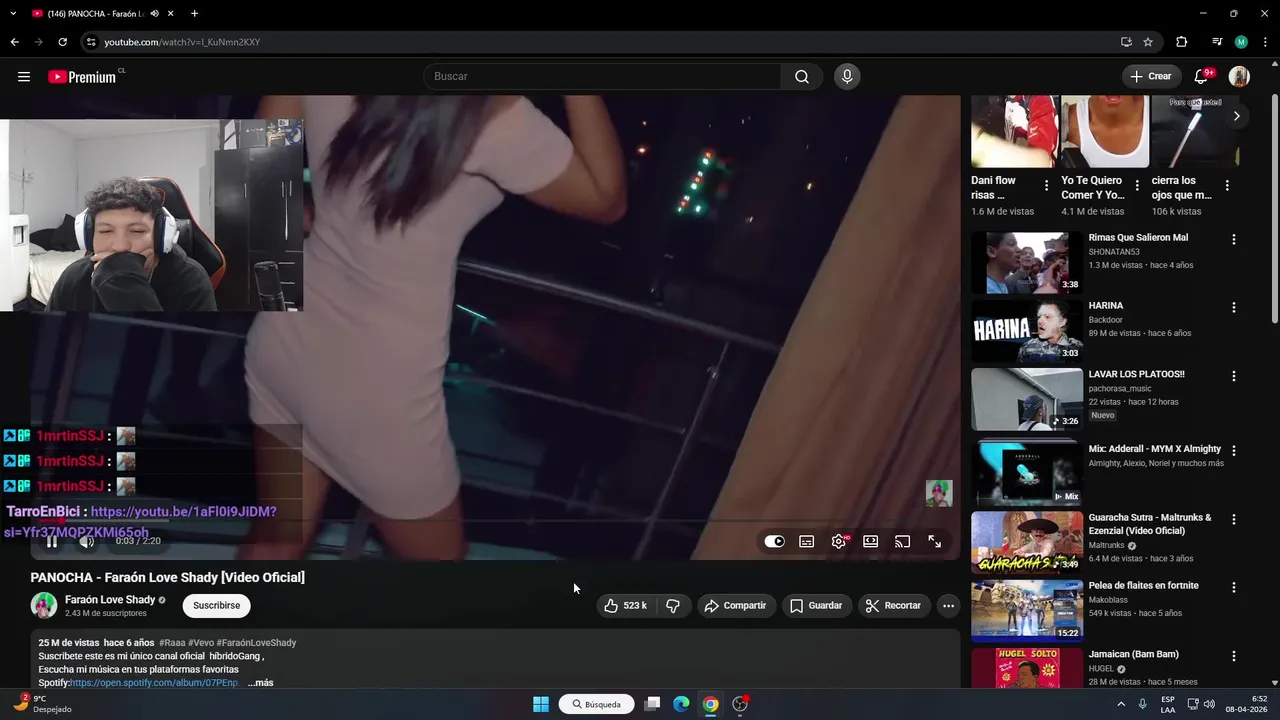1280x720 pixels.
Task: Dislike the PANOCHA video
Action: [x=673, y=606]
